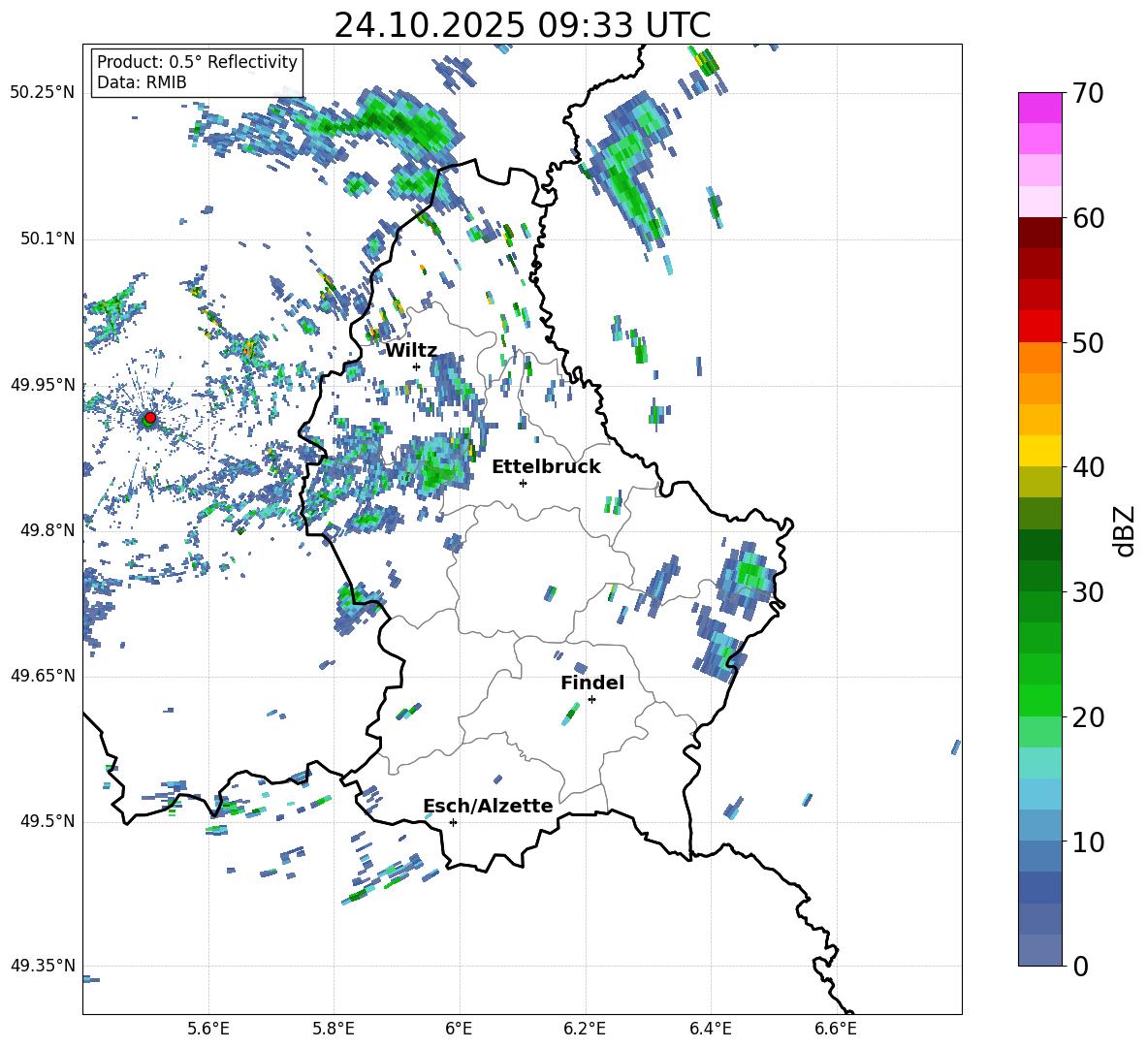Viewport: 1148px width, 1048px height.
Task: Click the 6.2°E longitude tick label
Action: [585, 1028]
